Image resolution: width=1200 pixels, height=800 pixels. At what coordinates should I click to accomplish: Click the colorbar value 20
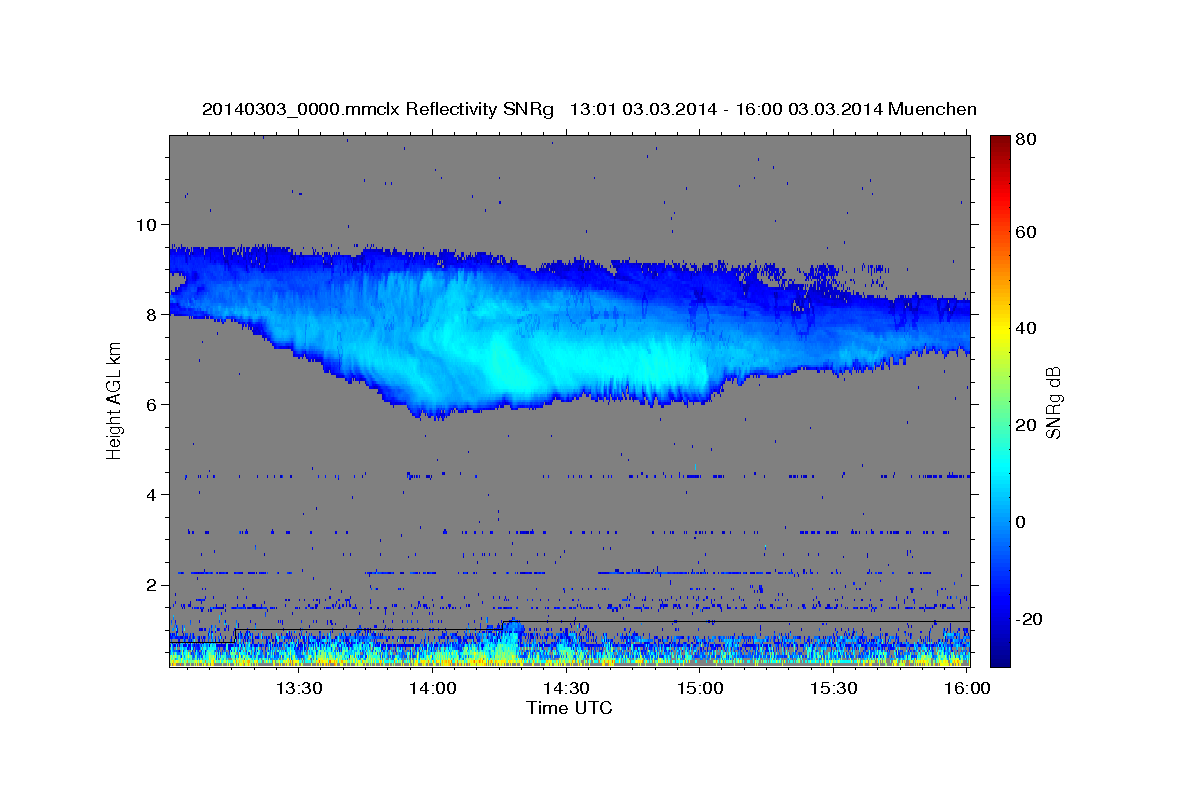tap(1028, 426)
